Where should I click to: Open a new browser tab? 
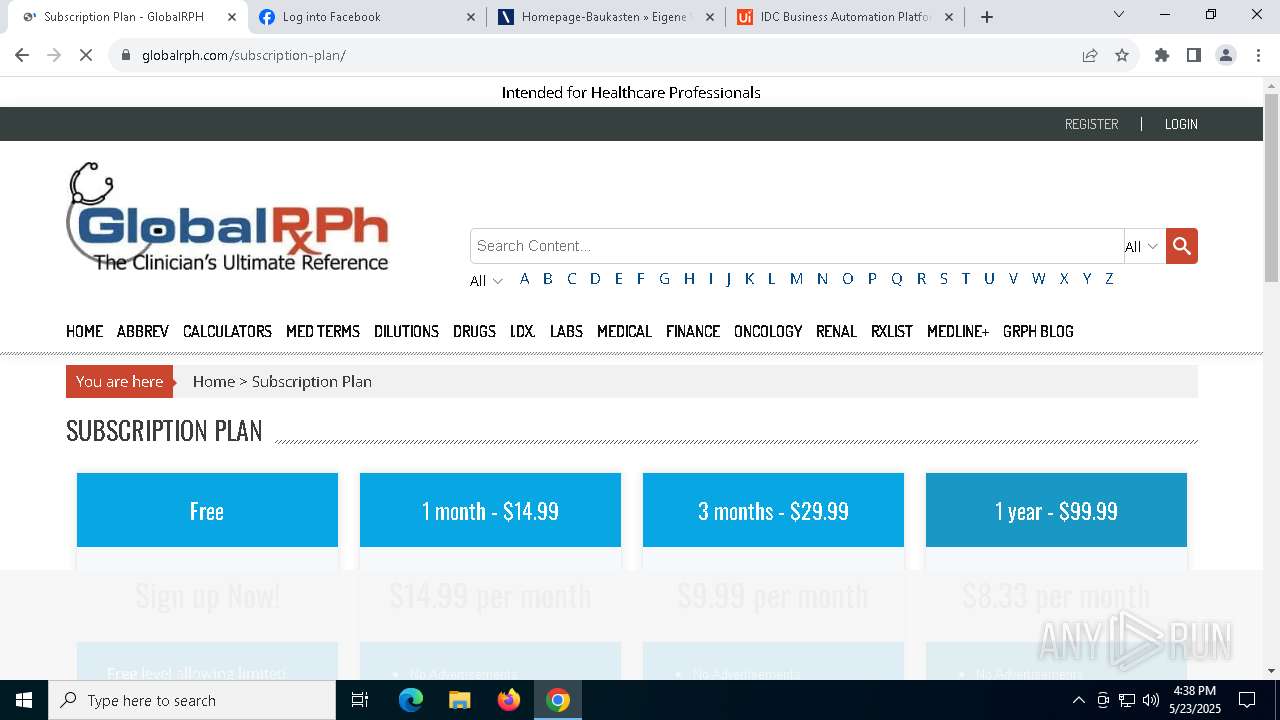pos(987,16)
